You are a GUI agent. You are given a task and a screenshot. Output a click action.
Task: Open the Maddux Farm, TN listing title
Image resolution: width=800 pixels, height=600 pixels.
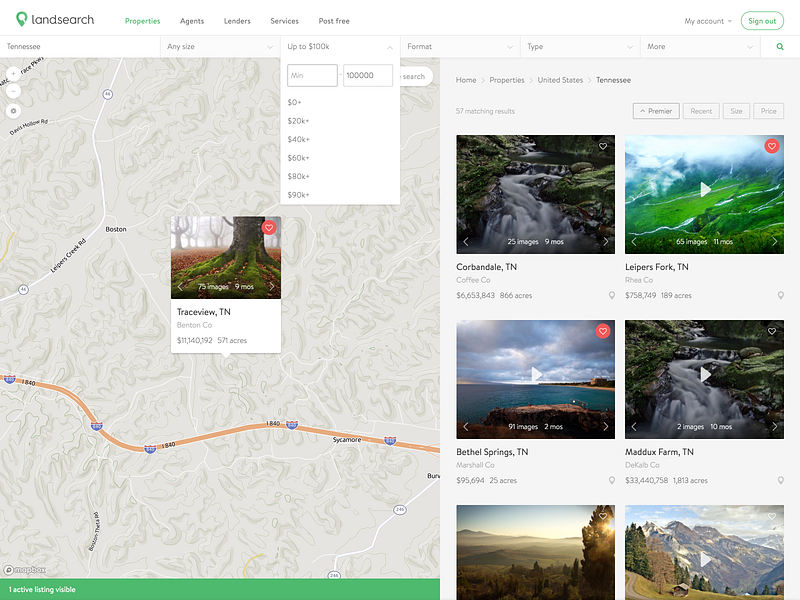[659, 452]
